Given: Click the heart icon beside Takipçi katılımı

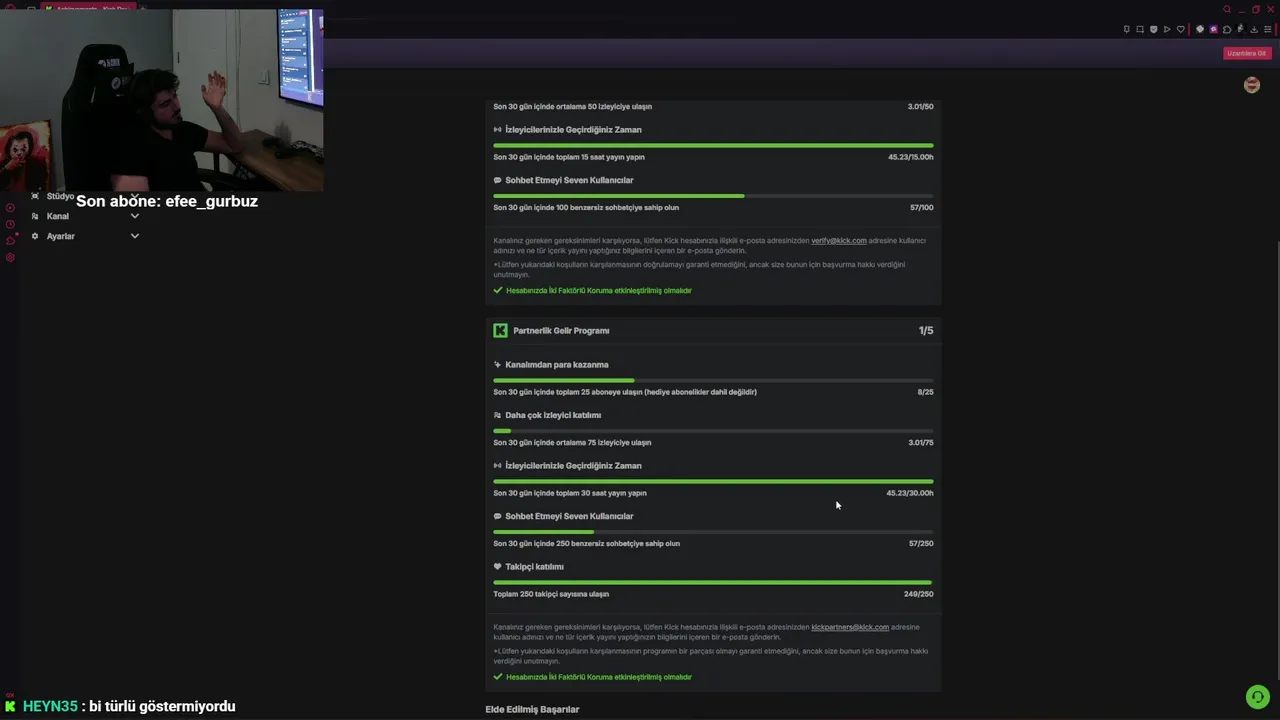Looking at the screenshot, I should 497,567.
